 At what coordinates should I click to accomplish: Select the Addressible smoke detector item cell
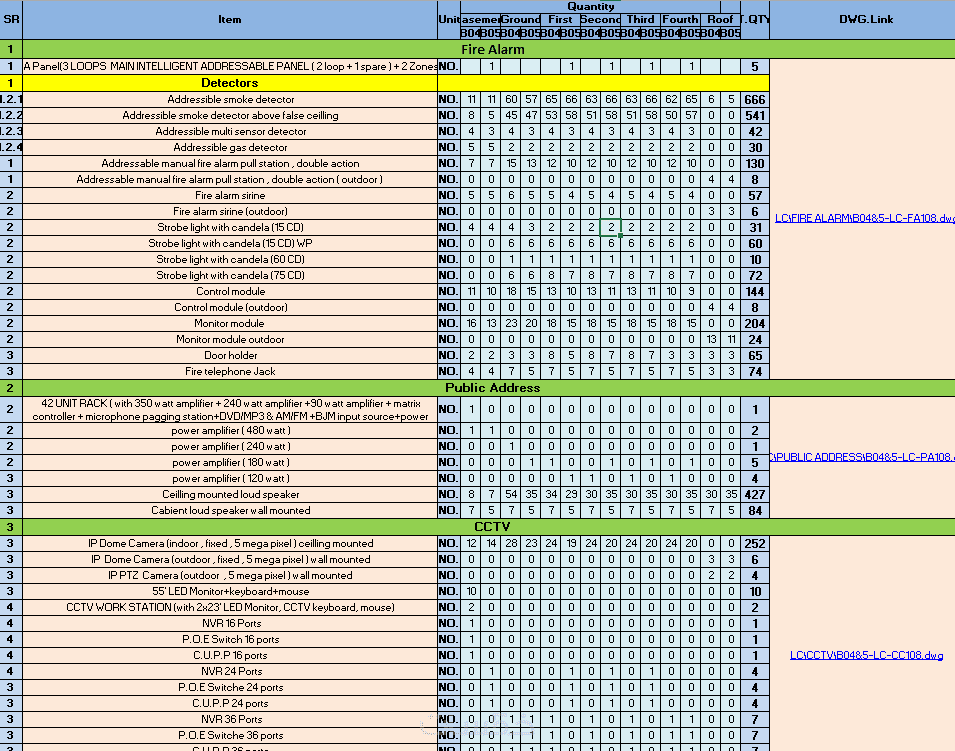coord(230,99)
